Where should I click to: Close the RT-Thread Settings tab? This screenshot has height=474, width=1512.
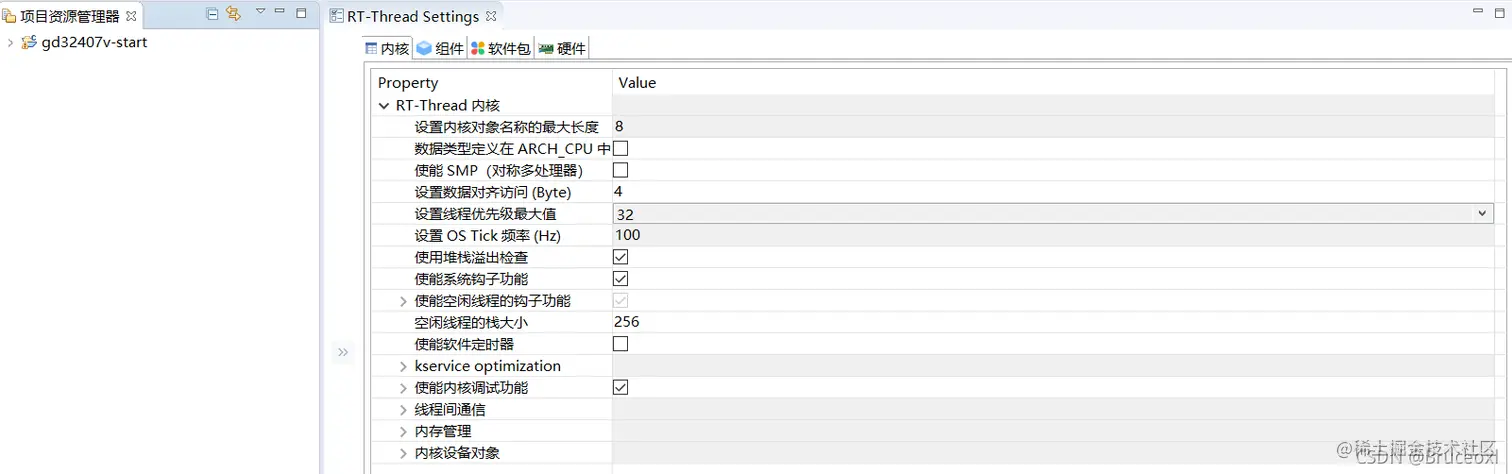tap(491, 16)
